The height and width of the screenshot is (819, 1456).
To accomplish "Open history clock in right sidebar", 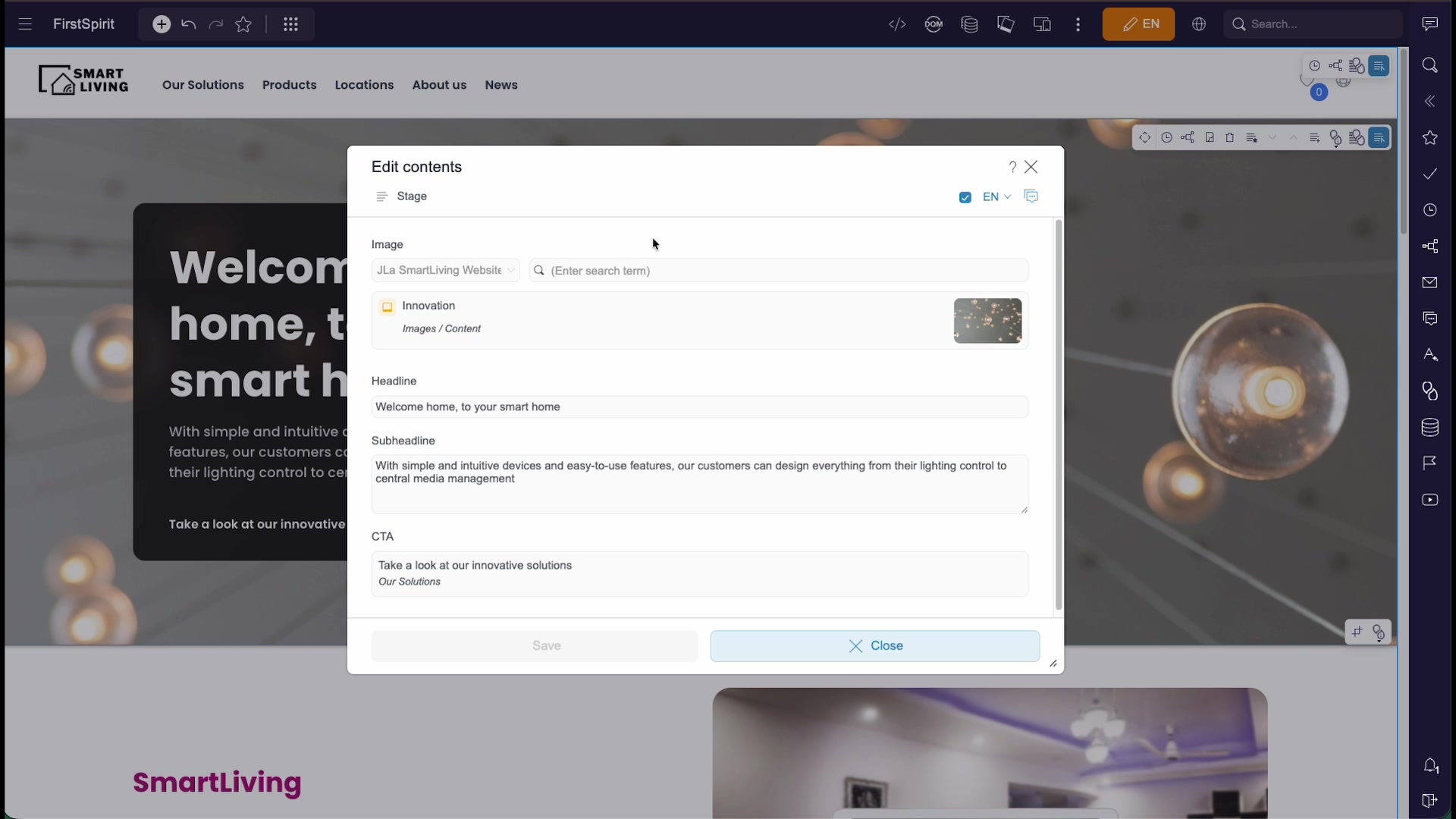I will 1430,210.
